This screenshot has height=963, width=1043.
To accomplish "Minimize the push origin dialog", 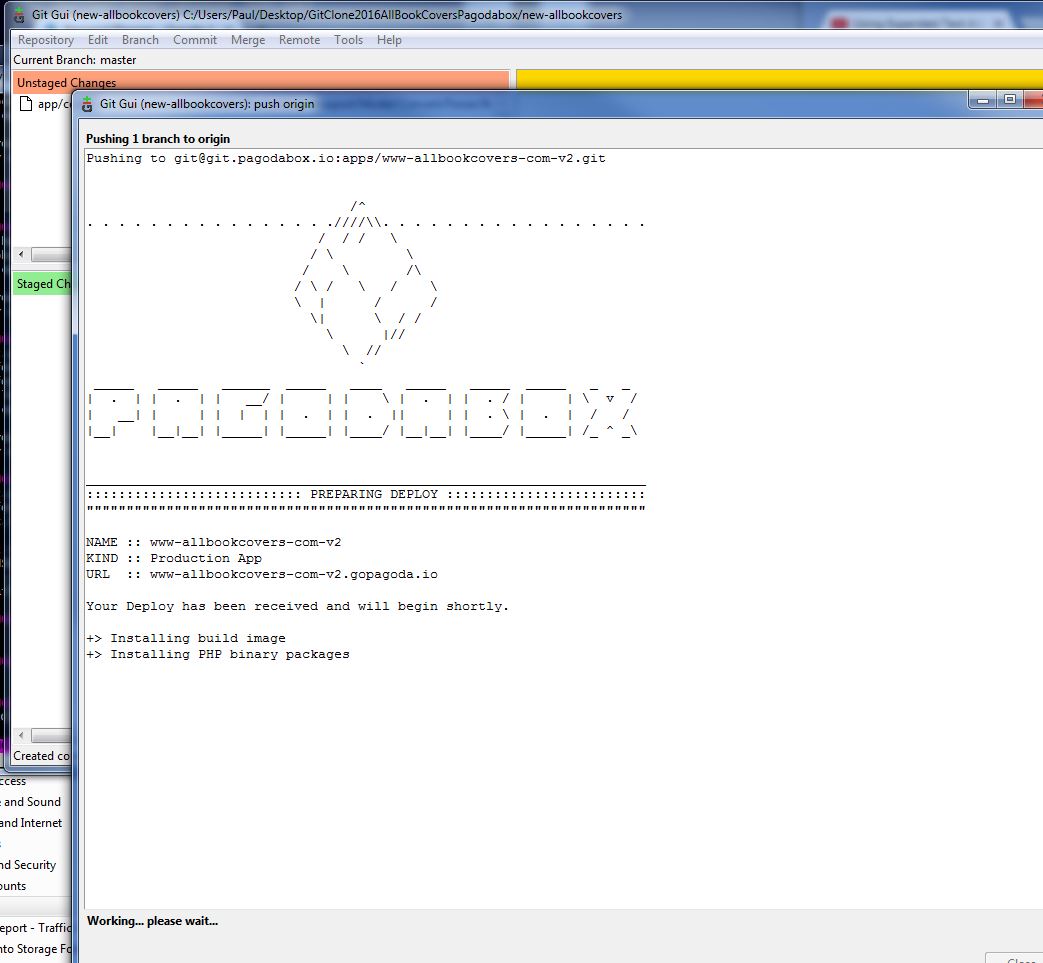I will (x=982, y=100).
